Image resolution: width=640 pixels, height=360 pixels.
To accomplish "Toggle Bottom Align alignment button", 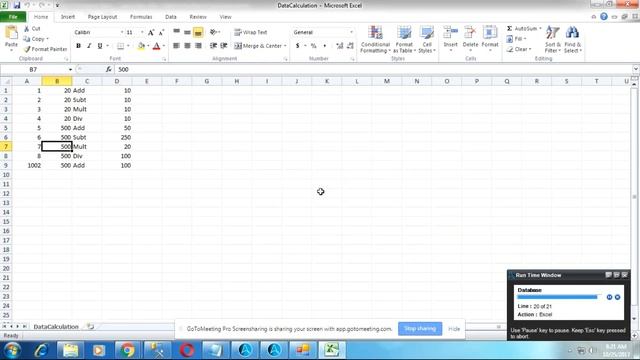I will tap(198, 32).
